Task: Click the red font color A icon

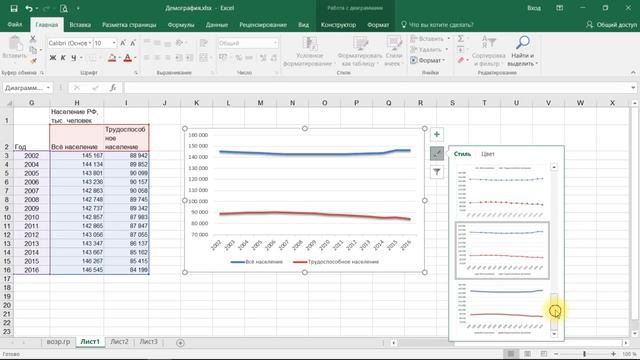Action: [127, 58]
